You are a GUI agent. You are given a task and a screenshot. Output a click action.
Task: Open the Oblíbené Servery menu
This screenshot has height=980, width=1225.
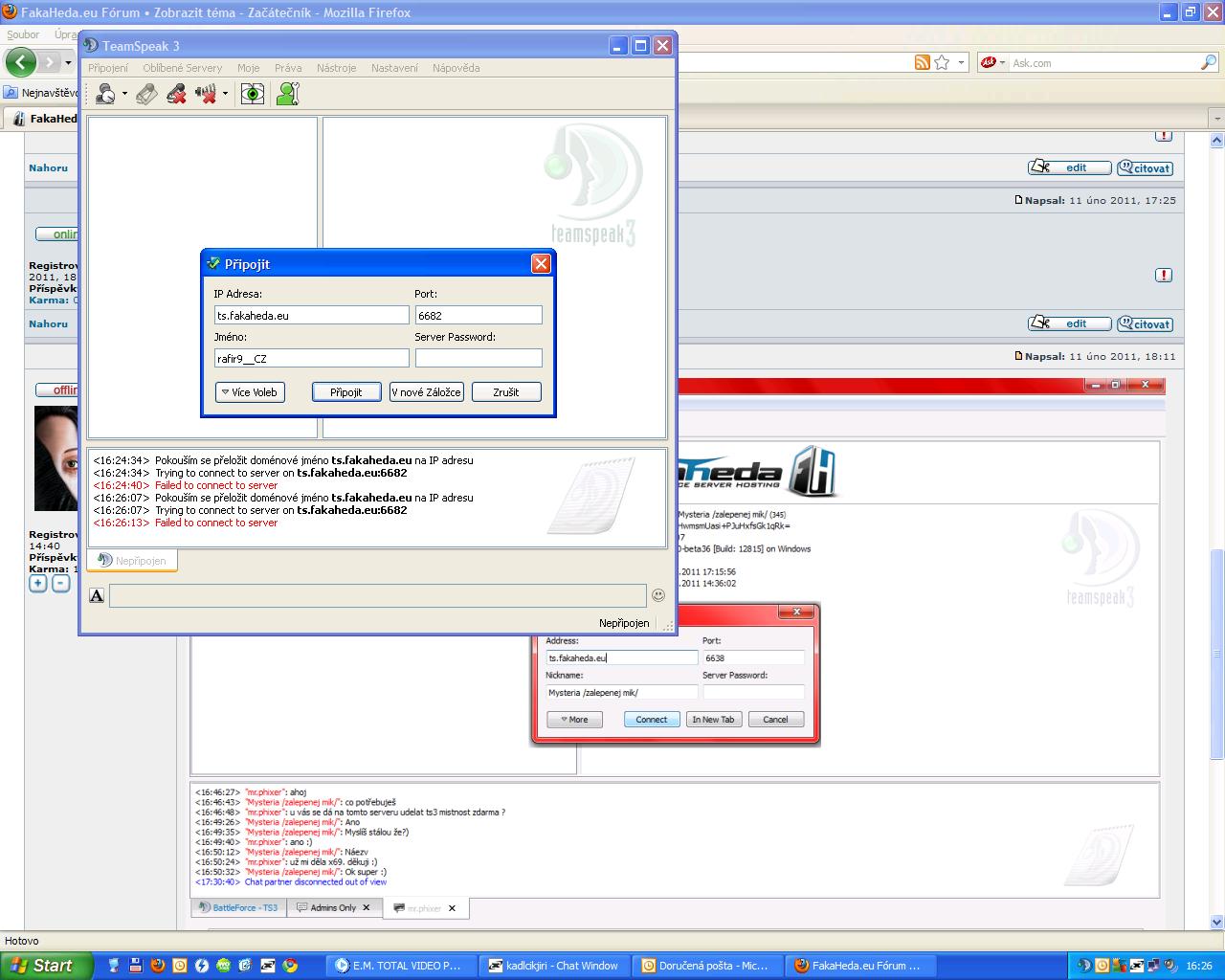183,68
